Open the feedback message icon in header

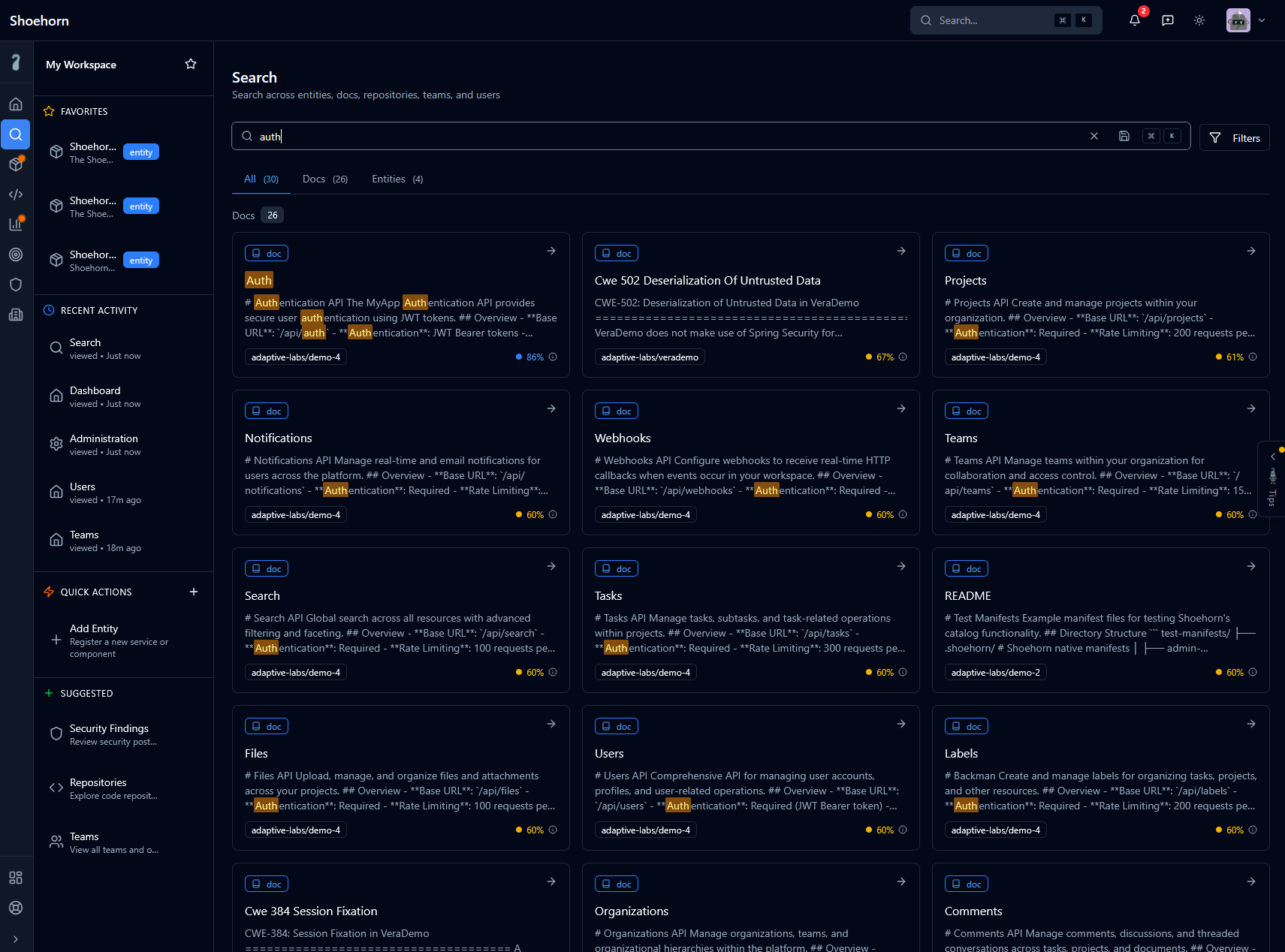(x=1168, y=20)
